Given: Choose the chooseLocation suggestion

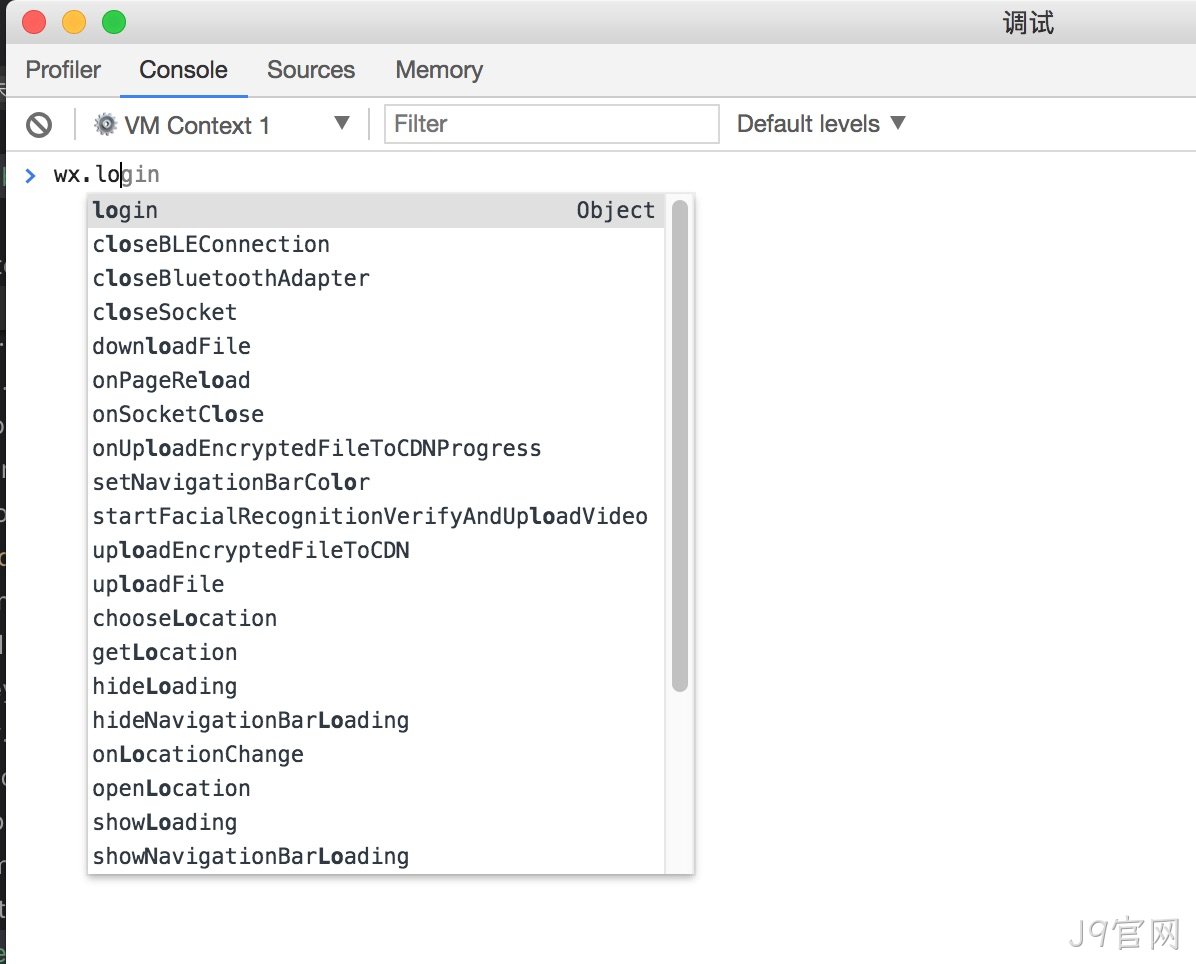Looking at the screenshot, I should point(375,619).
